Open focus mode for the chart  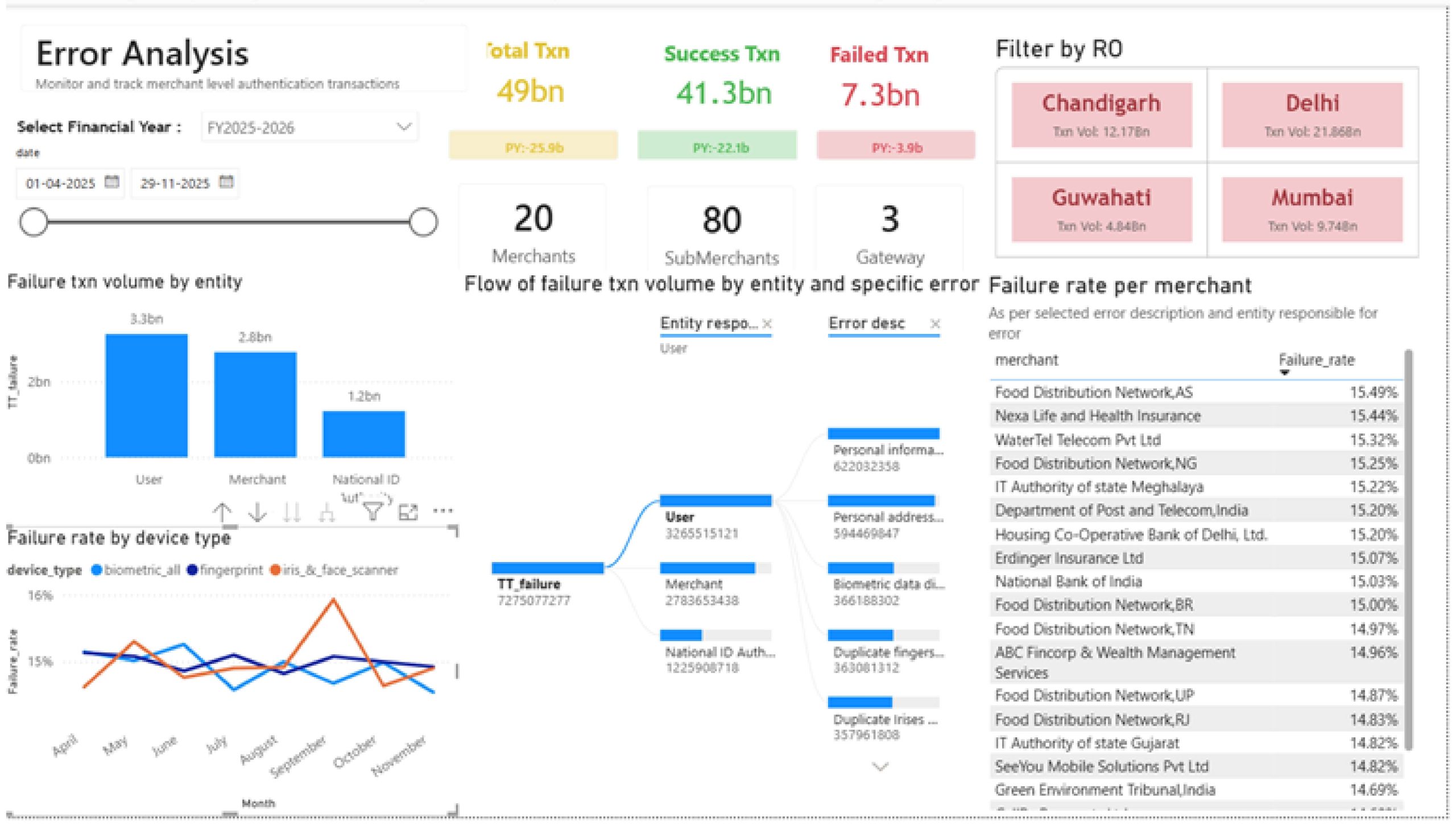(408, 513)
